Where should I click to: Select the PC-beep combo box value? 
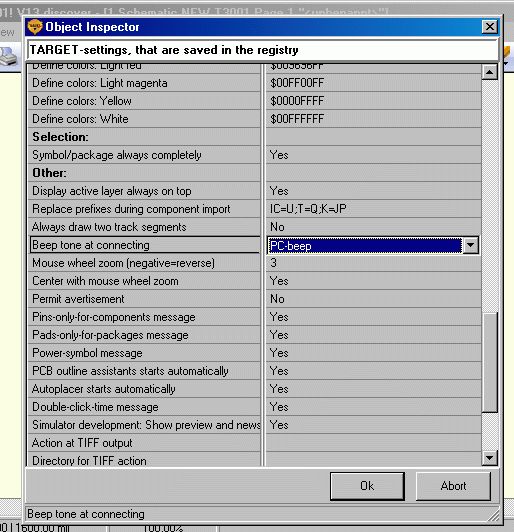(365, 246)
